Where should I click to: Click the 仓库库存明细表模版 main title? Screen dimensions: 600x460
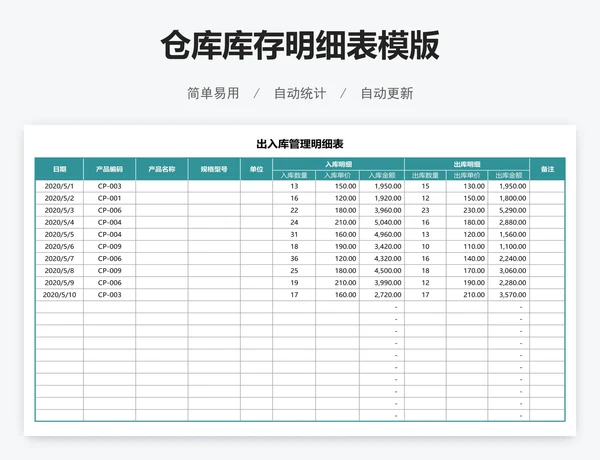[x=300, y=46]
